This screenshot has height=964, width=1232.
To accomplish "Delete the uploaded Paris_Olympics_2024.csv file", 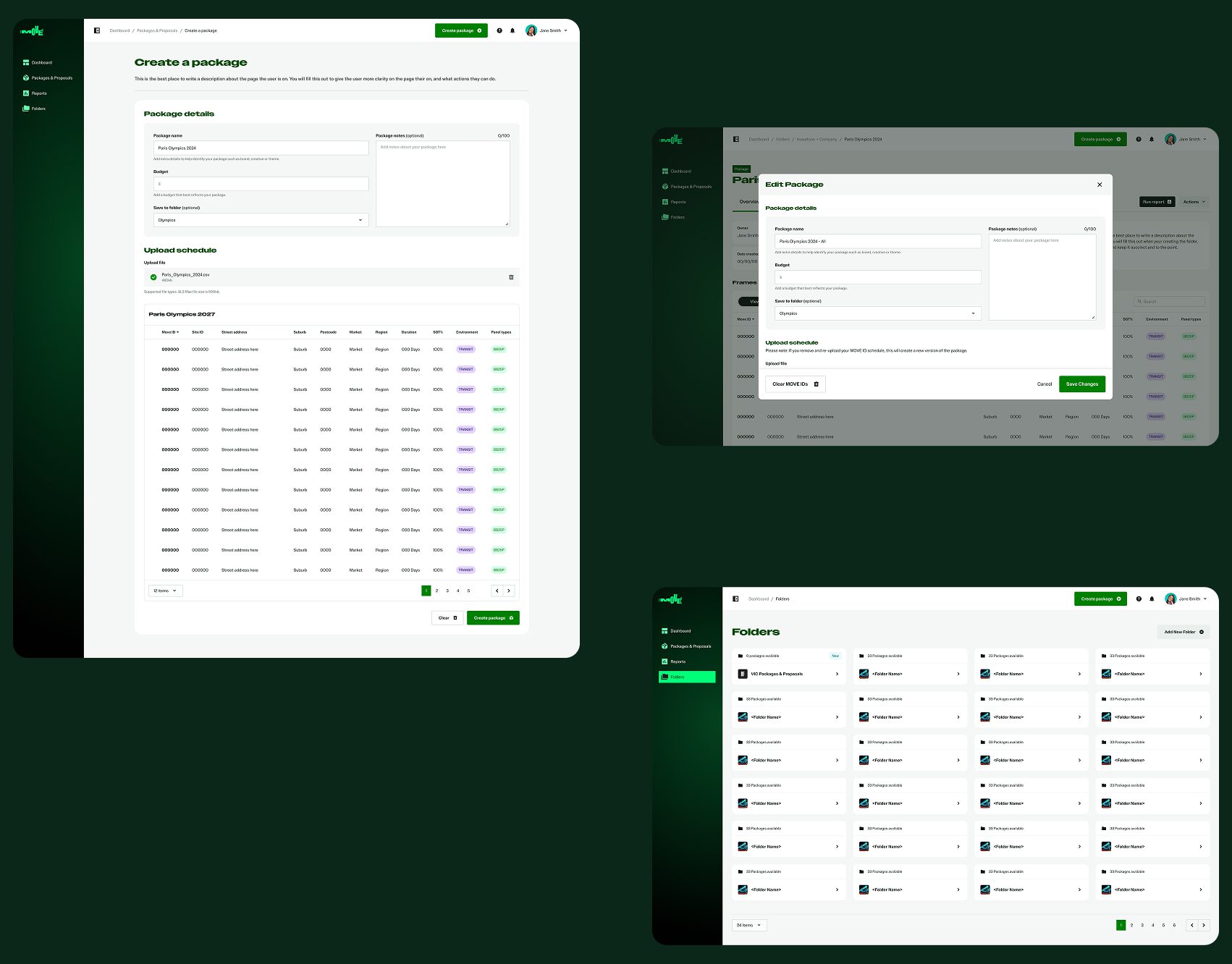I will [511, 277].
